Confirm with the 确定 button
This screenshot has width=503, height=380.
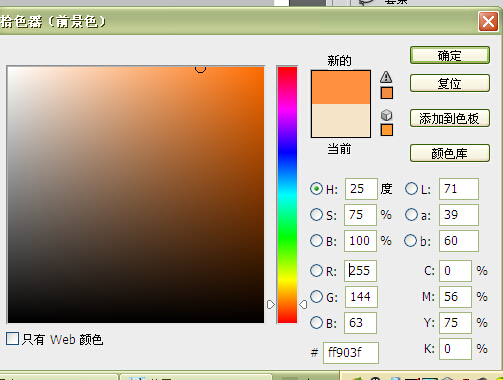450,55
